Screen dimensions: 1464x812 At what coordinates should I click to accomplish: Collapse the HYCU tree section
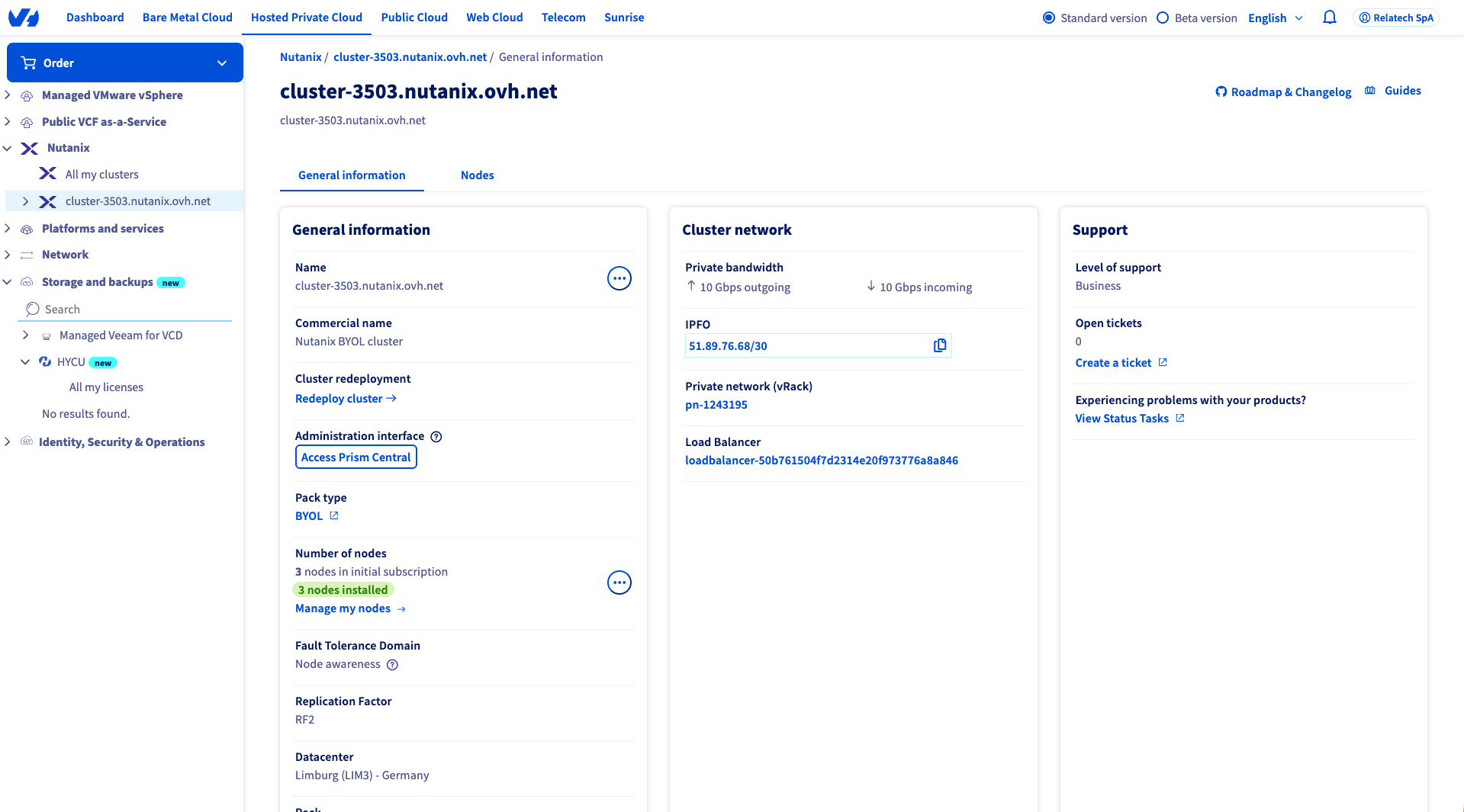pos(25,362)
